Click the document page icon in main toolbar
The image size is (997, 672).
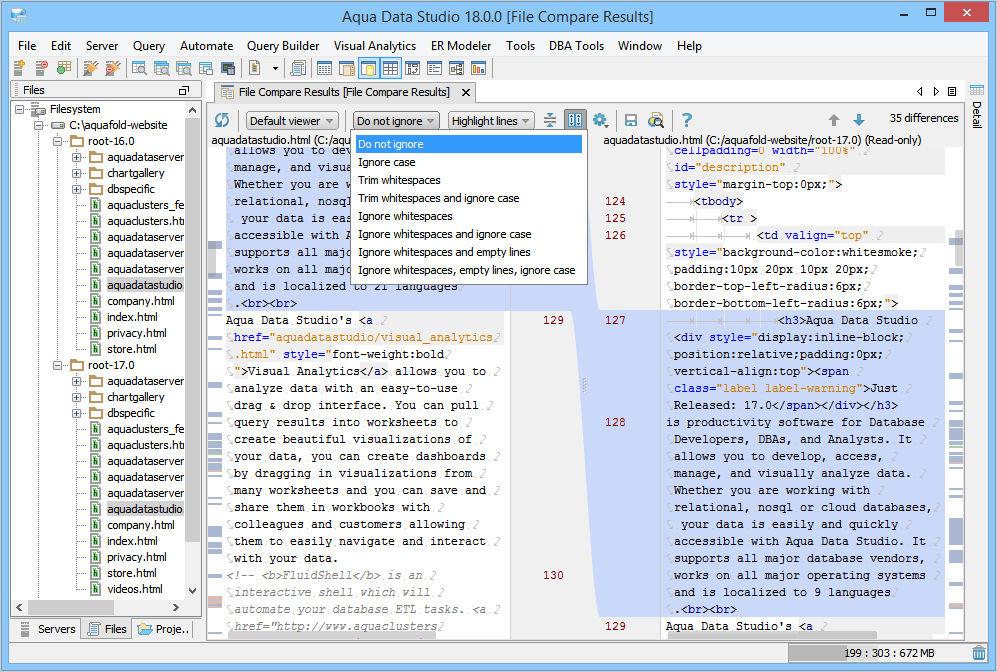coord(254,68)
